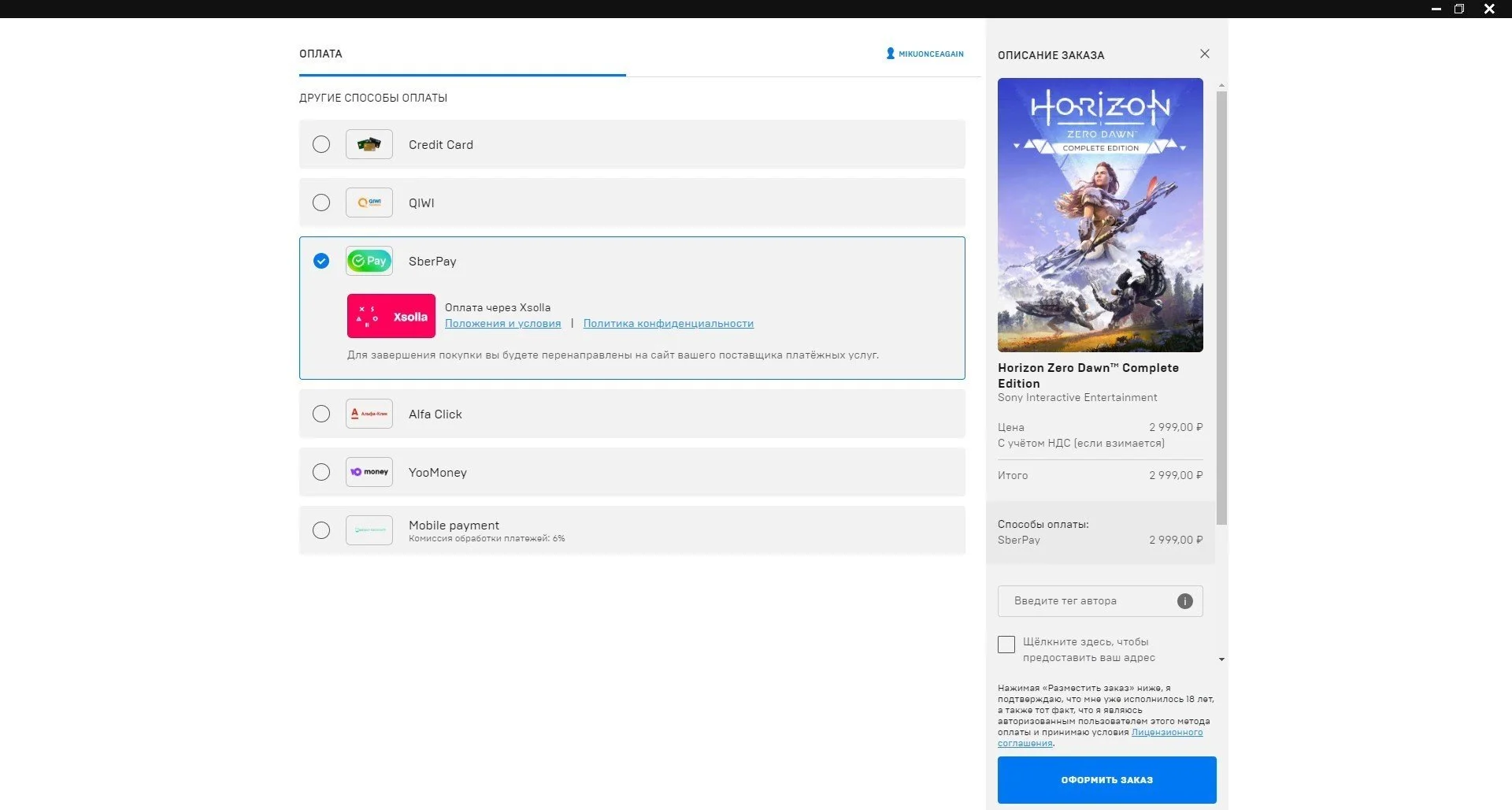
Task: Choose QIWI payment radio button
Action: point(321,202)
